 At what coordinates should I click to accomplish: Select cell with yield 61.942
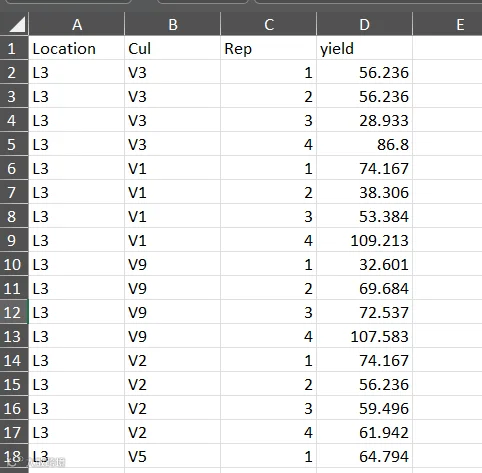pyautogui.click(x=364, y=432)
